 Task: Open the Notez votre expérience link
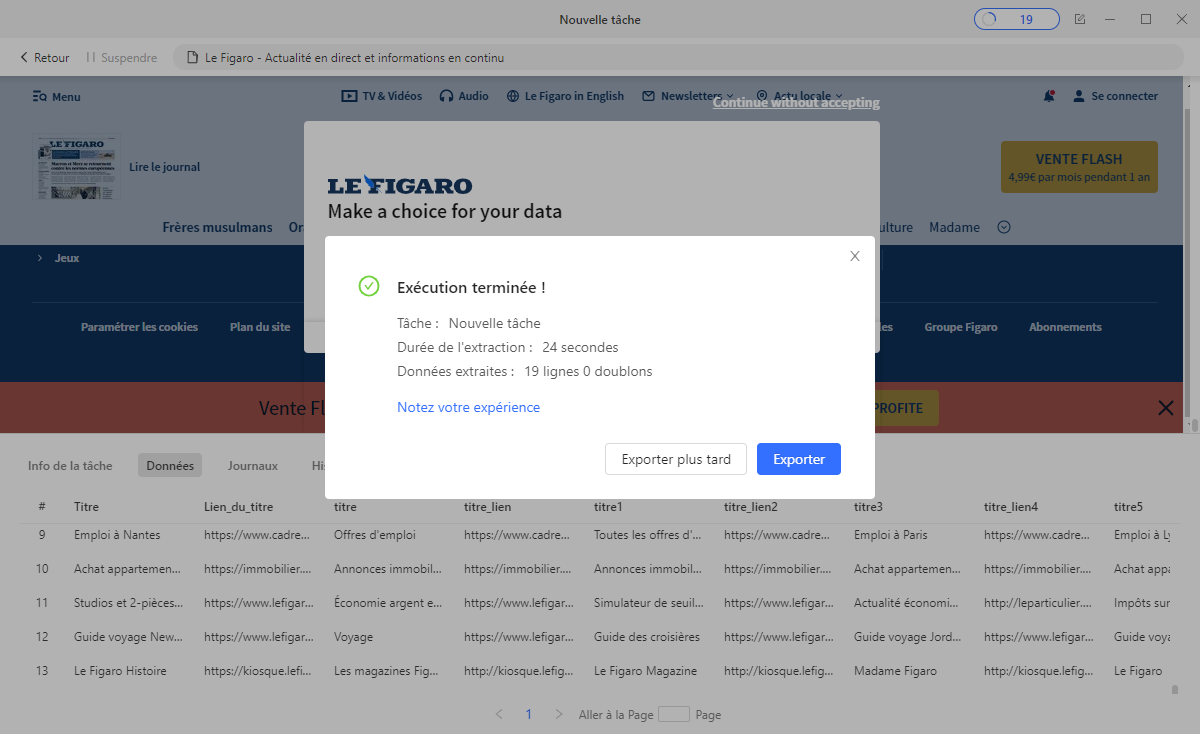[x=468, y=407]
